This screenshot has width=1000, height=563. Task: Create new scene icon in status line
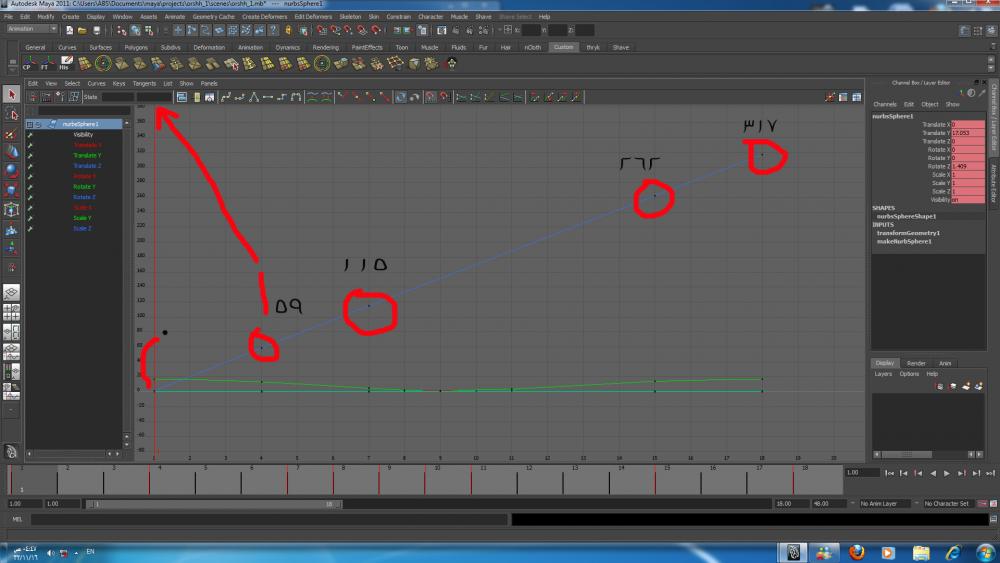(69, 30)
